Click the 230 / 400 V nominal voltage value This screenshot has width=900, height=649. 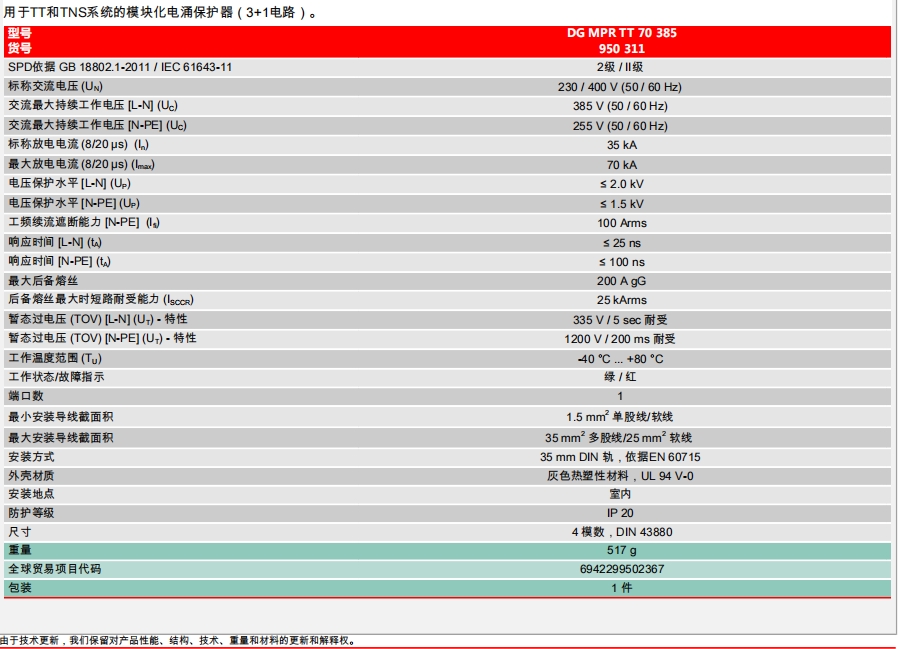[x=620, y=87]
